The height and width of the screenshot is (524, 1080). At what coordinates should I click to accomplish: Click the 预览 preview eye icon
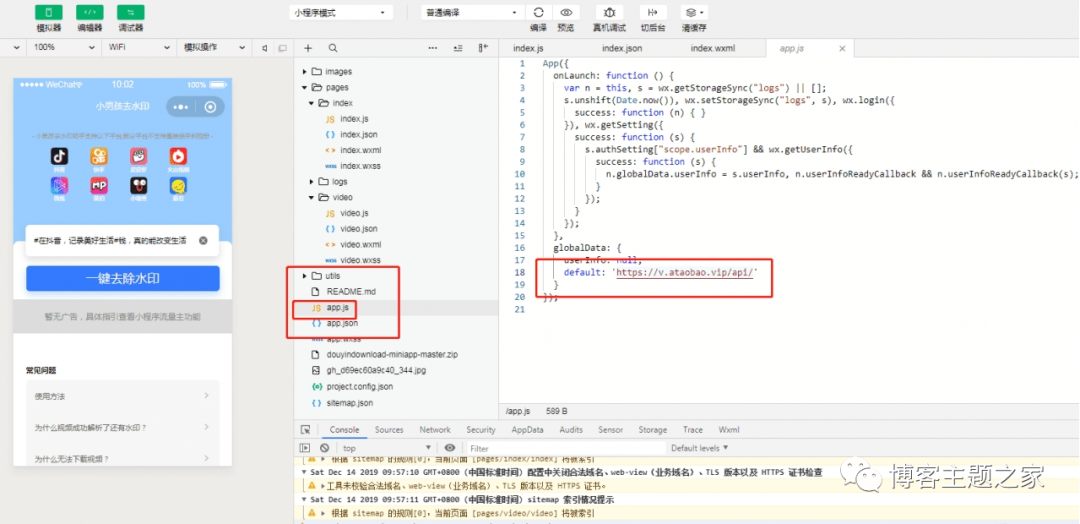click(566, 12)
